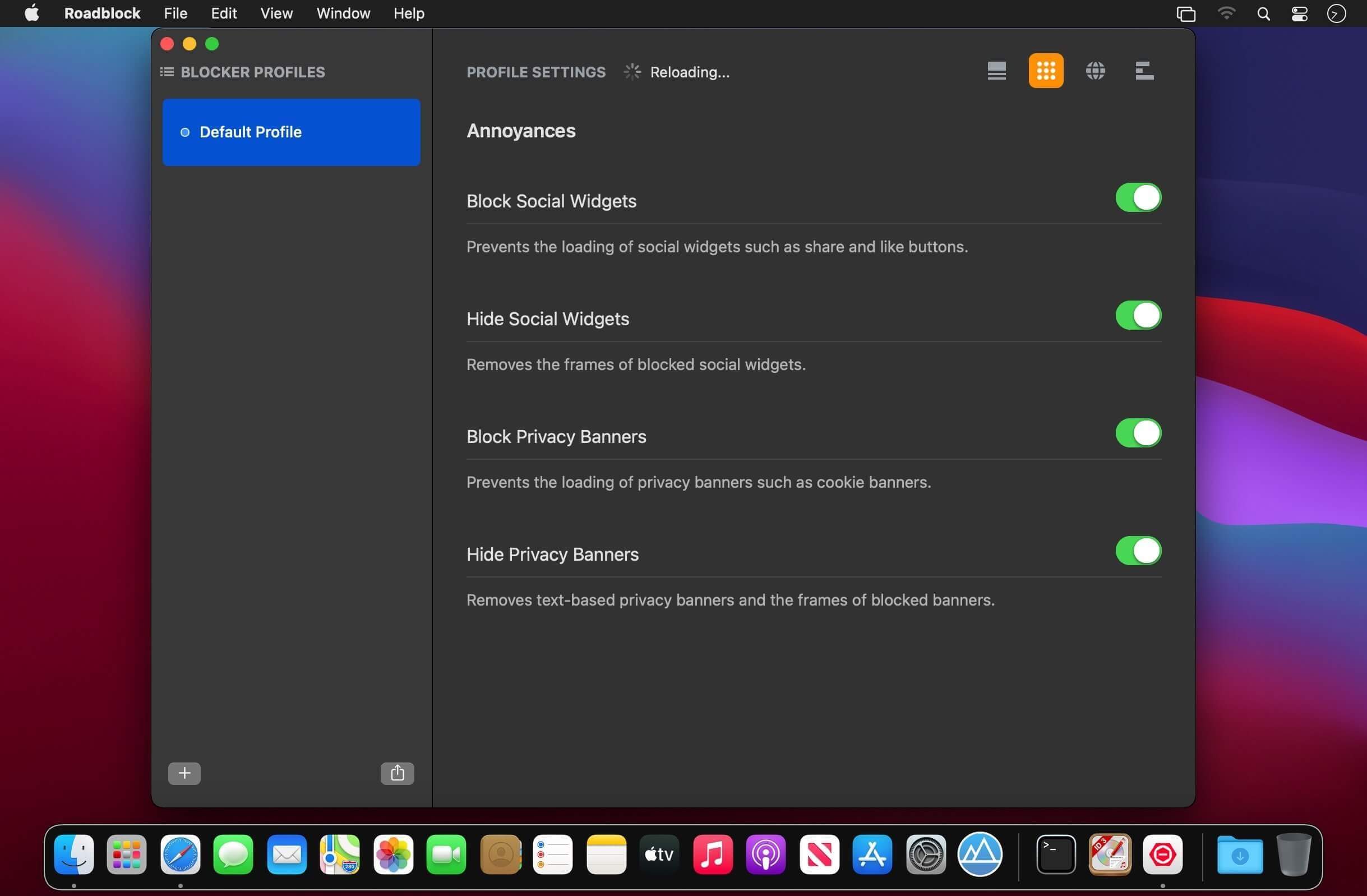
Task: Open News from the Dock
Action: (819, 854)
